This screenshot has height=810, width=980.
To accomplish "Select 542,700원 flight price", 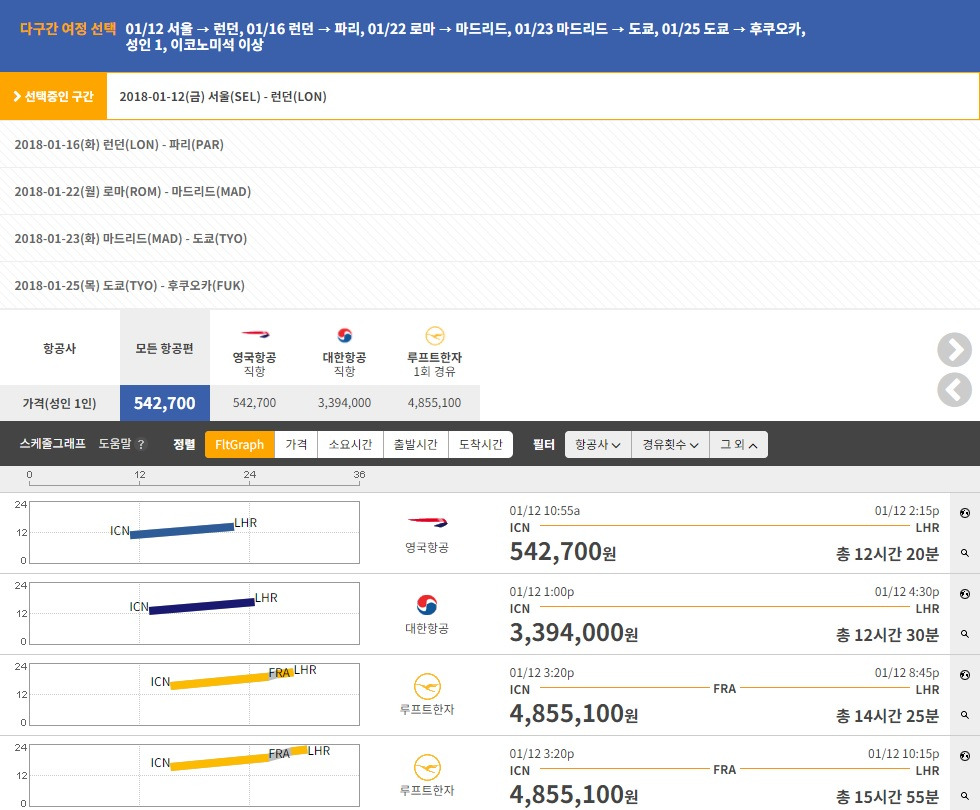I will (x=563, y=552).
